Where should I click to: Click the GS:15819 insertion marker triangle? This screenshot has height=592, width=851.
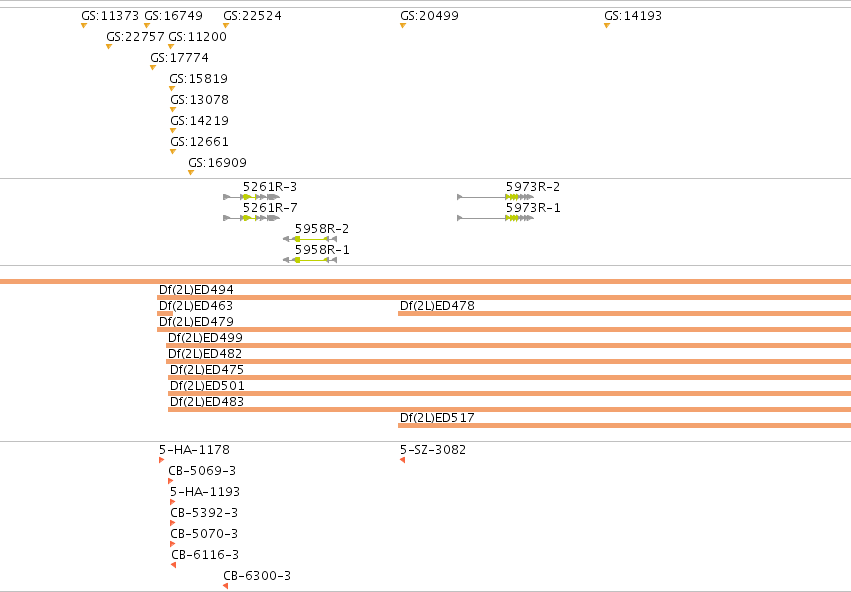coord(172,88)
